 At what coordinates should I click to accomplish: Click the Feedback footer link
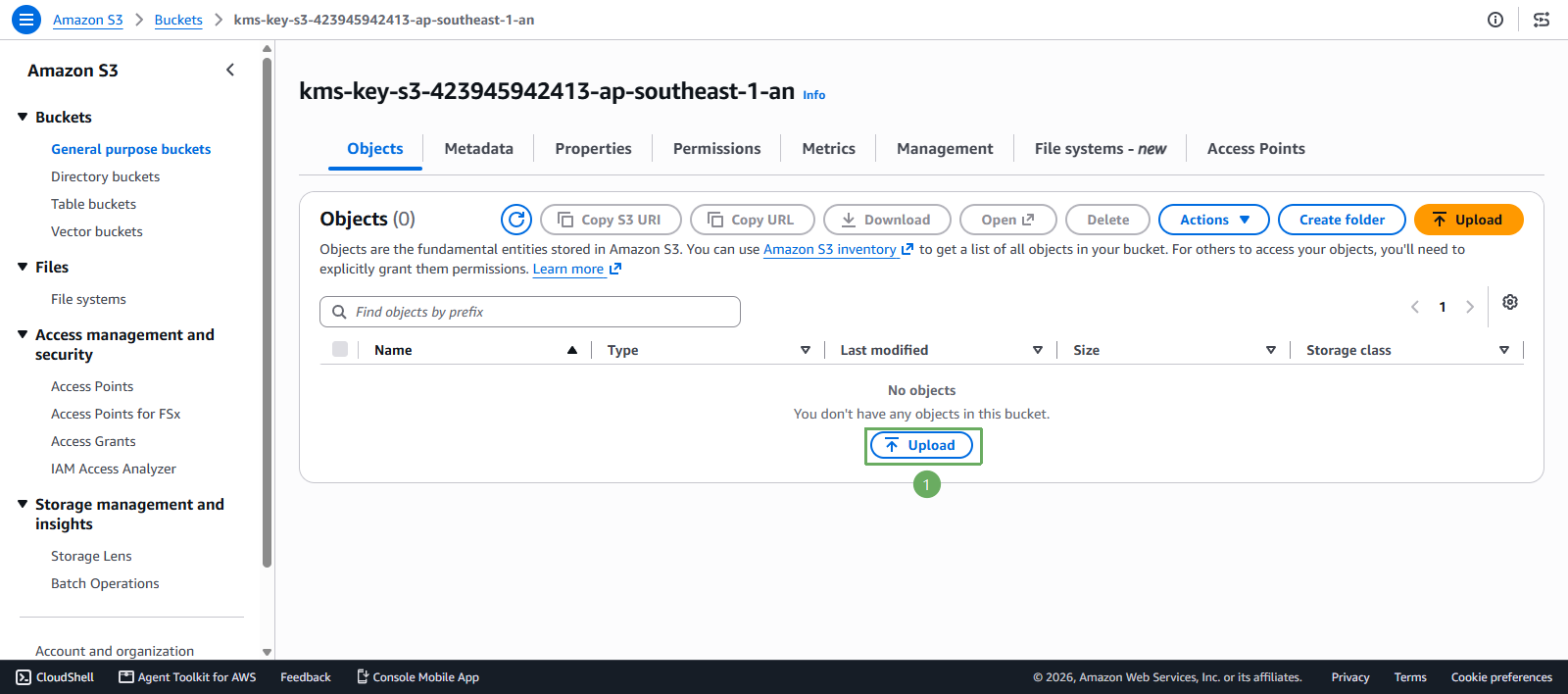pos(306,677)
